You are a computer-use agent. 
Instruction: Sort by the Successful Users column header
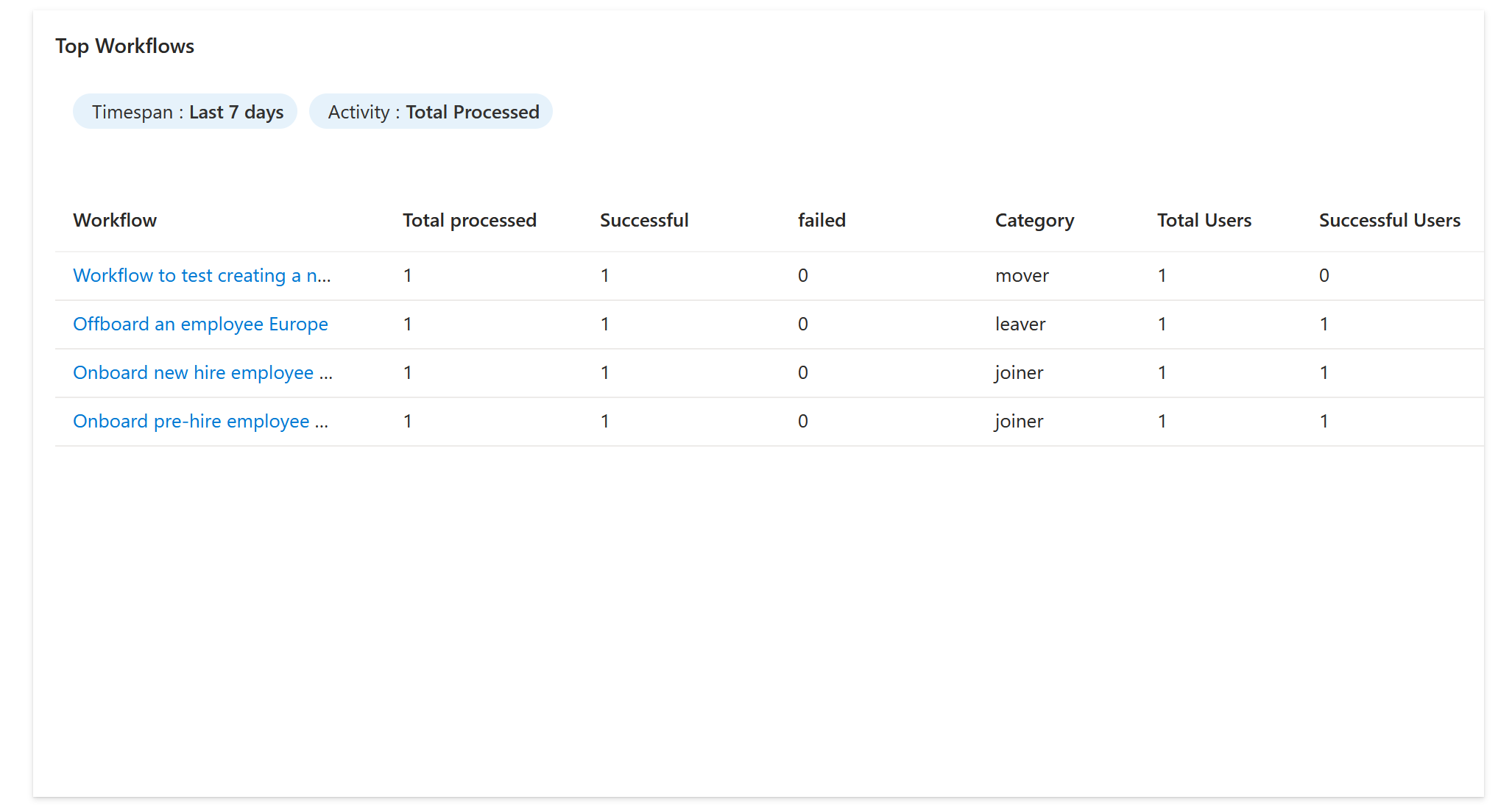click(1390, 219)
